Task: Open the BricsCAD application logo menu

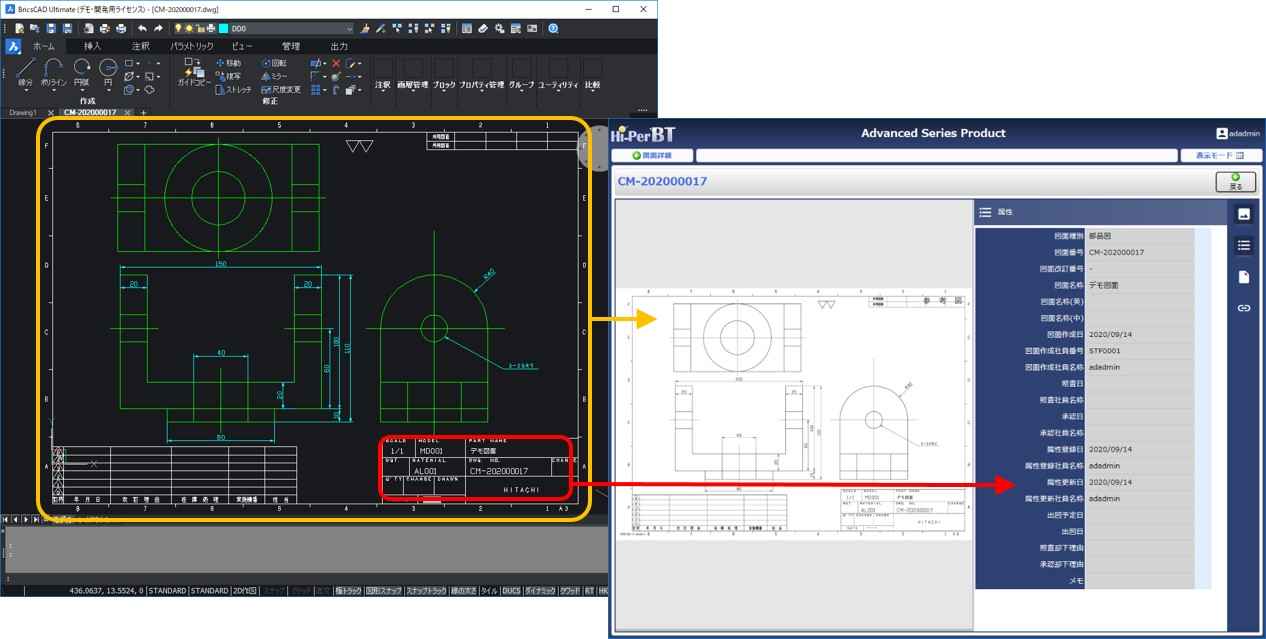Action: [x=13, y=46]
